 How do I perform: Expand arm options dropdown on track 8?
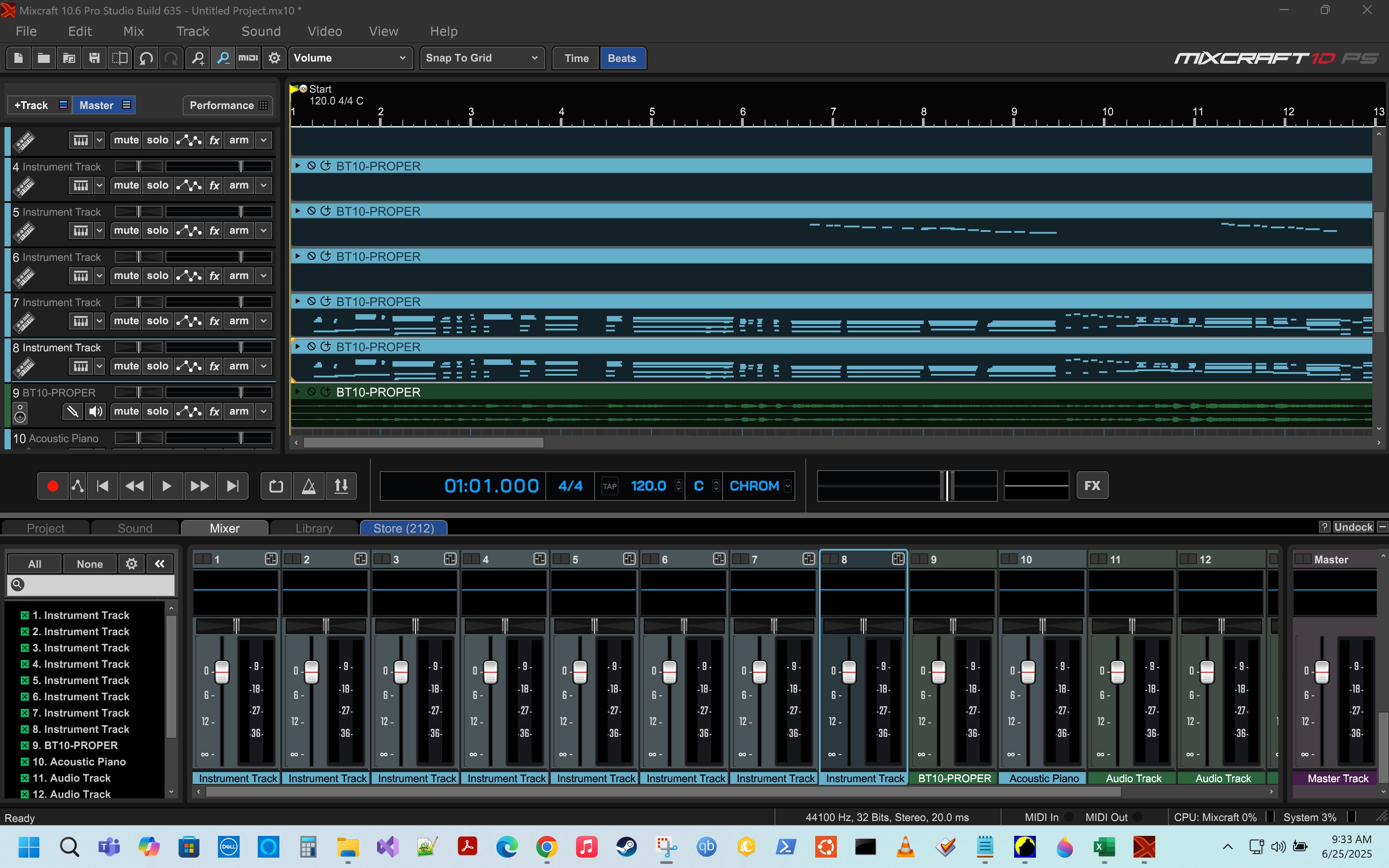click(x=264, y=366)
